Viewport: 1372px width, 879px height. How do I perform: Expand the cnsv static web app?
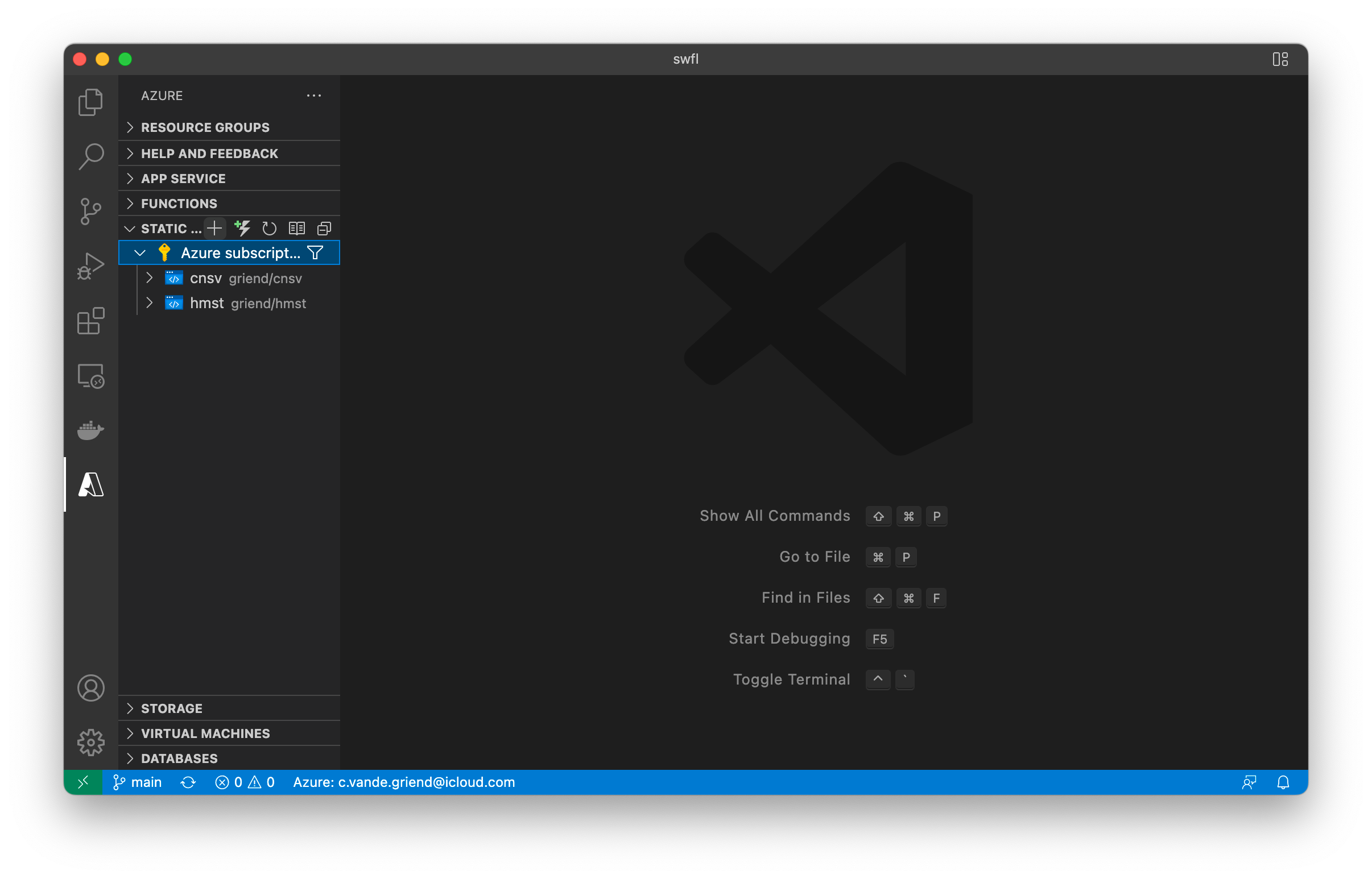150,278
